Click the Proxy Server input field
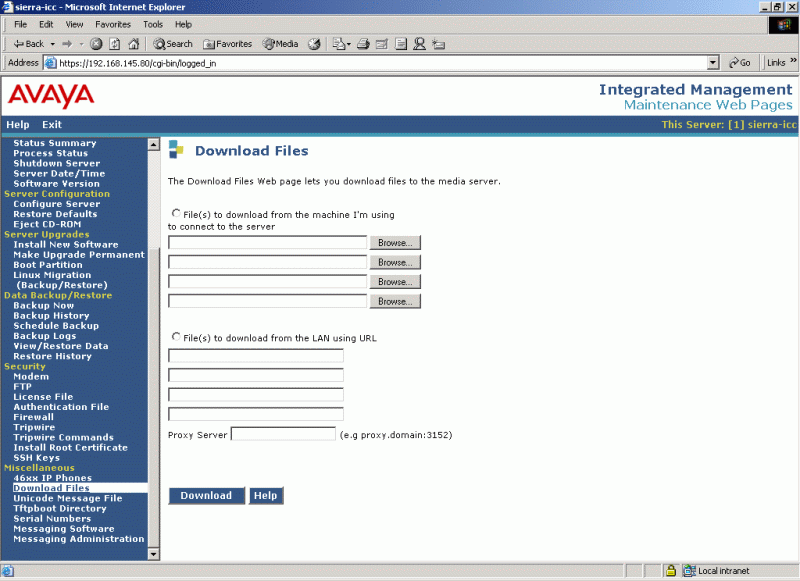This screenshot has width=800, height=581. pyautogui.click(x=283, y=434)
